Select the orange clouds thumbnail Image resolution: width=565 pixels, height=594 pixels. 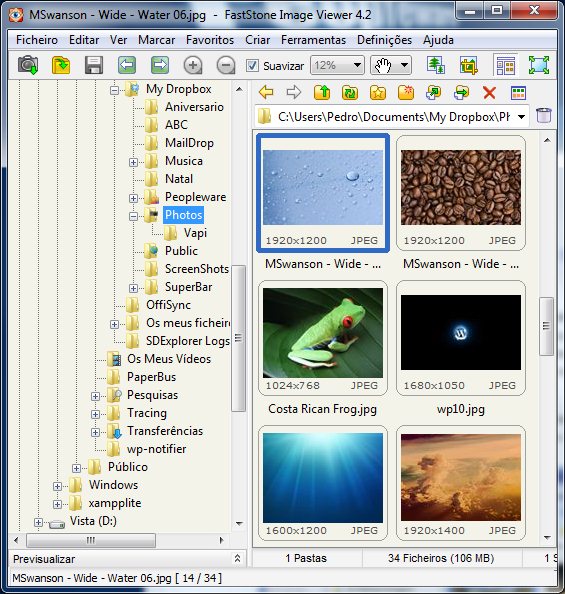pyautogui.click(x=461, y=483)
